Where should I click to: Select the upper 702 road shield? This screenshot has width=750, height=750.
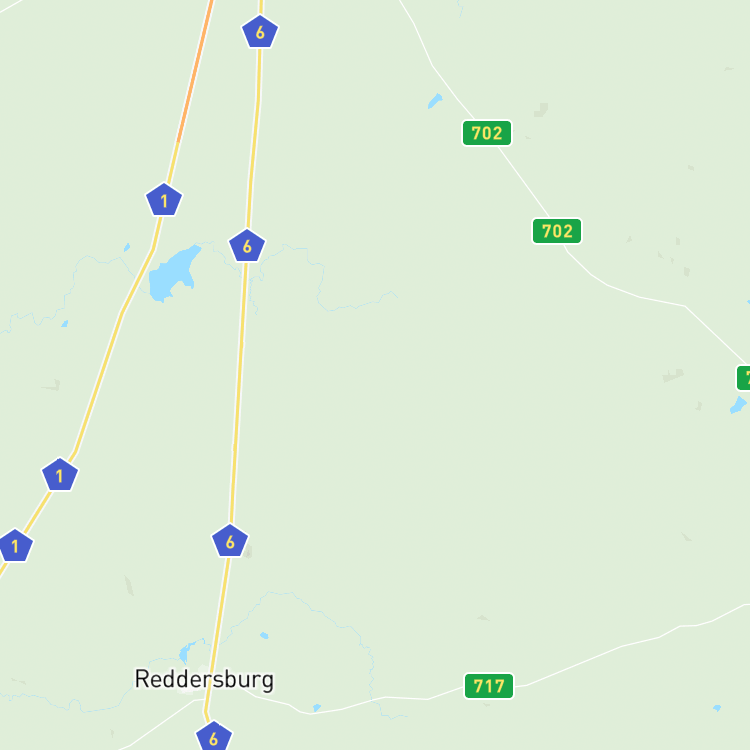click(x=487, y=133)
